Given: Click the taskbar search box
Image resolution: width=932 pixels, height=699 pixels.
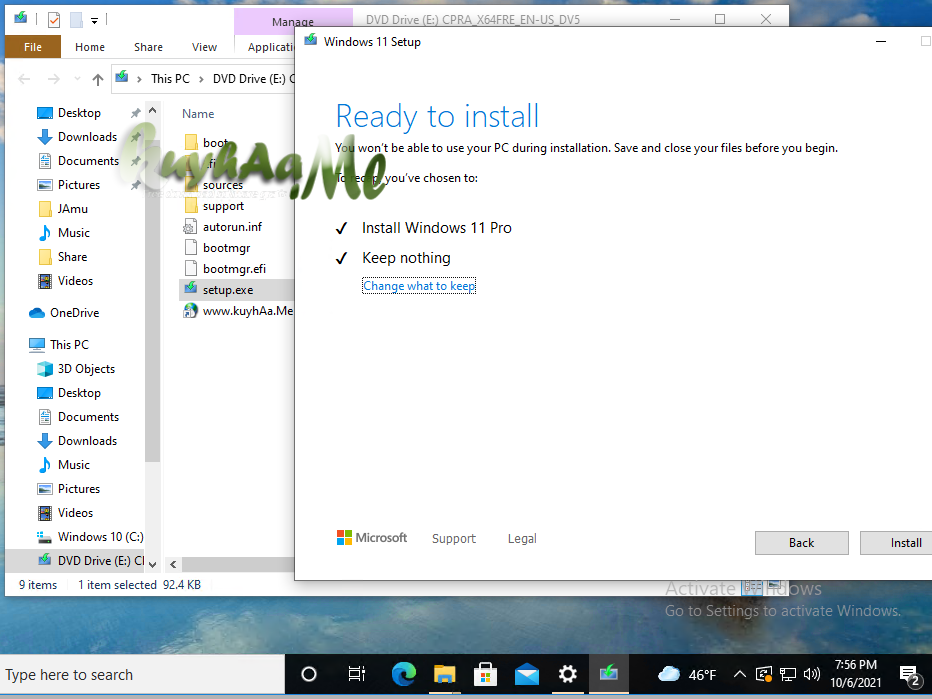Looking at the screenshot, I should (143, 675).
